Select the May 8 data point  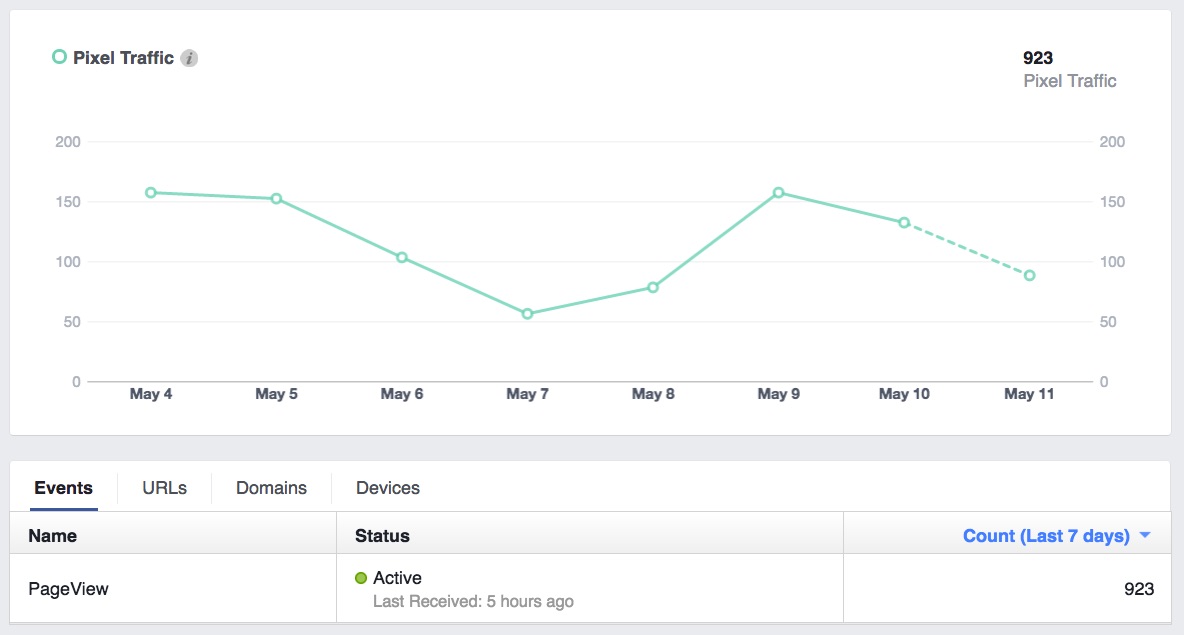[653, 287]
